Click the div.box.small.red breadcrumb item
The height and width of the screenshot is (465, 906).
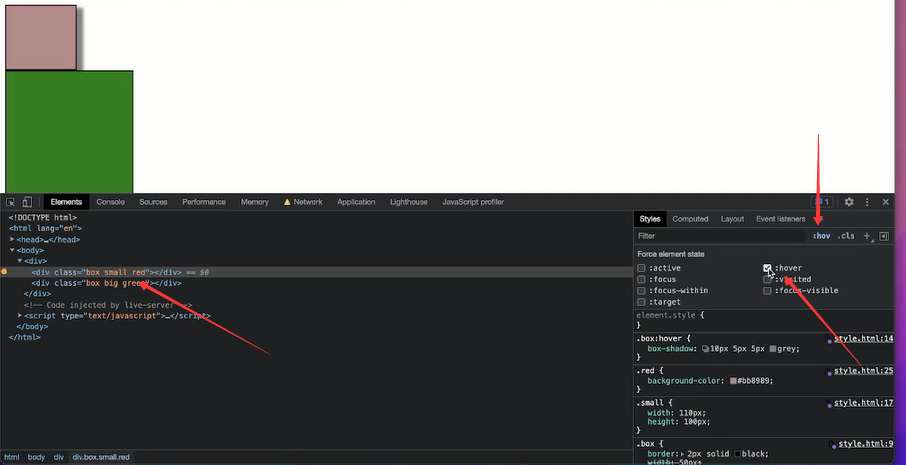point(101,457)
